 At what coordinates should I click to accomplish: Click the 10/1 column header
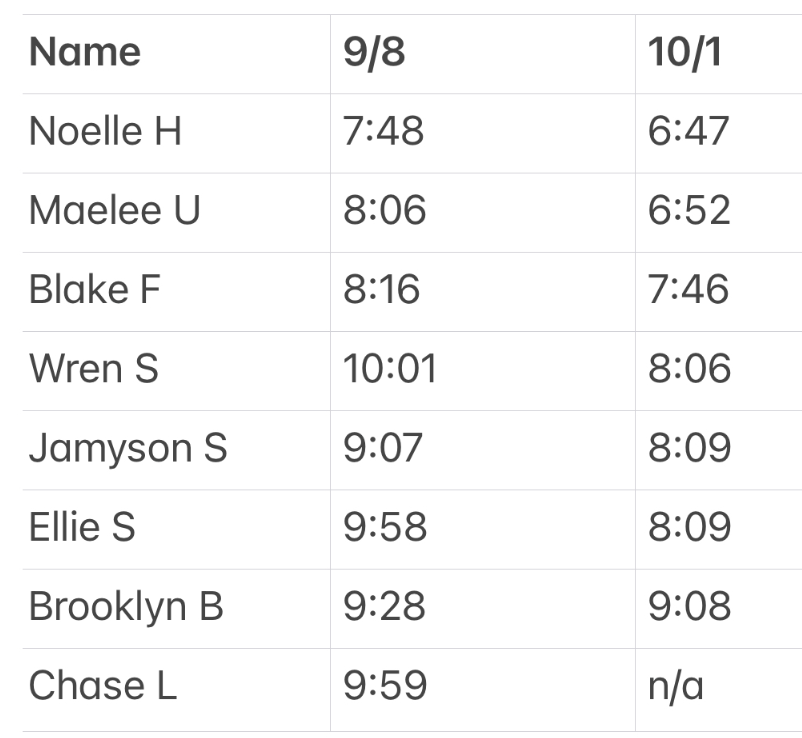[684, 53]
